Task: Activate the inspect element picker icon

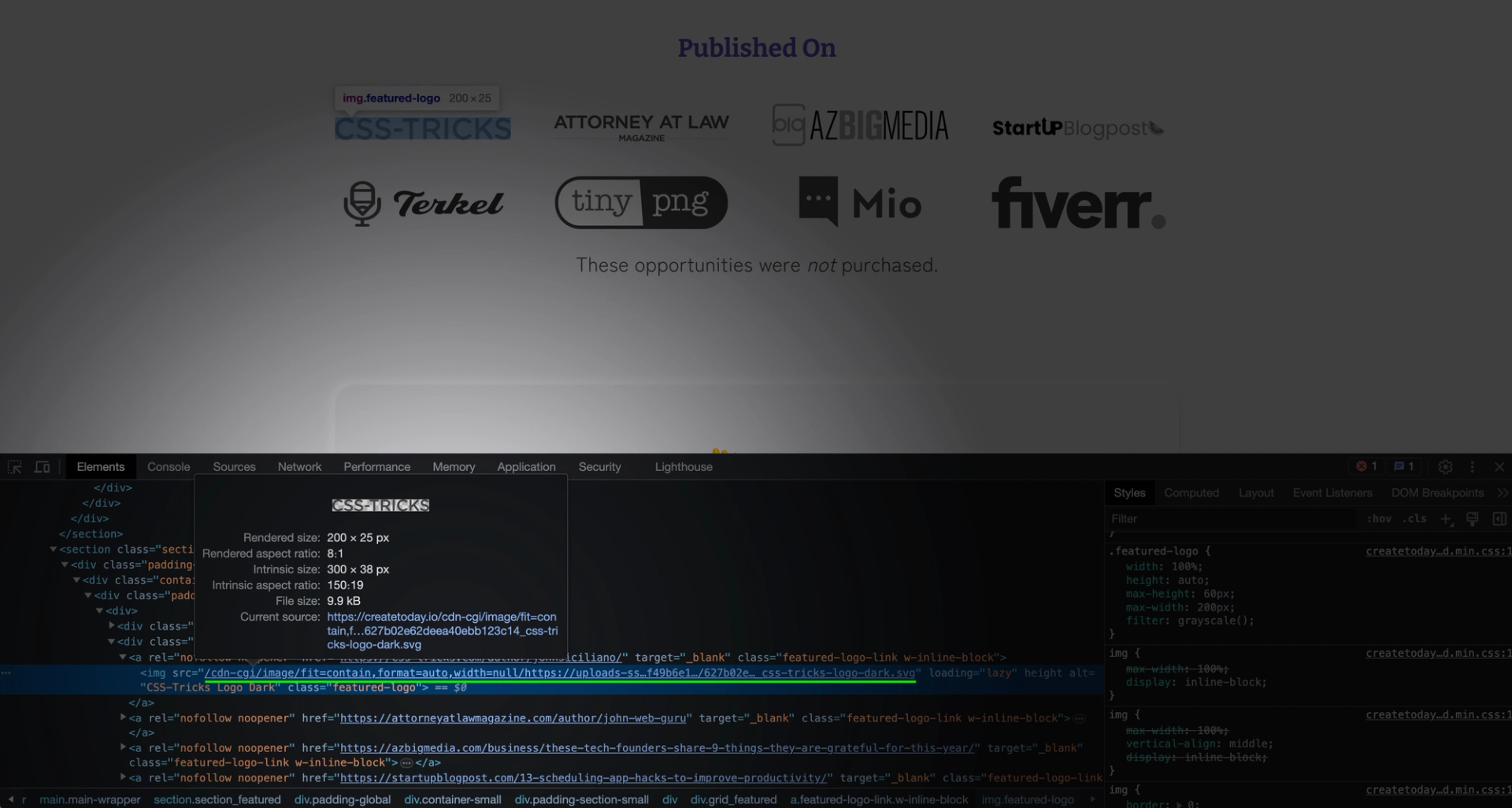Action: (x=15, y=467)
